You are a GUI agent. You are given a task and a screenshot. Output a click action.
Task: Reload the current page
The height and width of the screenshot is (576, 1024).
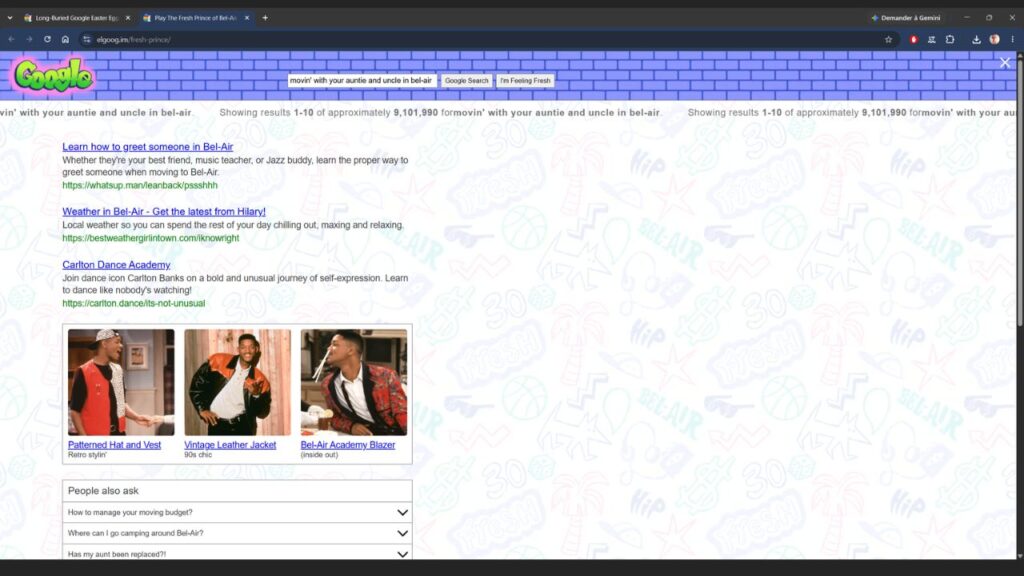[47, 39]
